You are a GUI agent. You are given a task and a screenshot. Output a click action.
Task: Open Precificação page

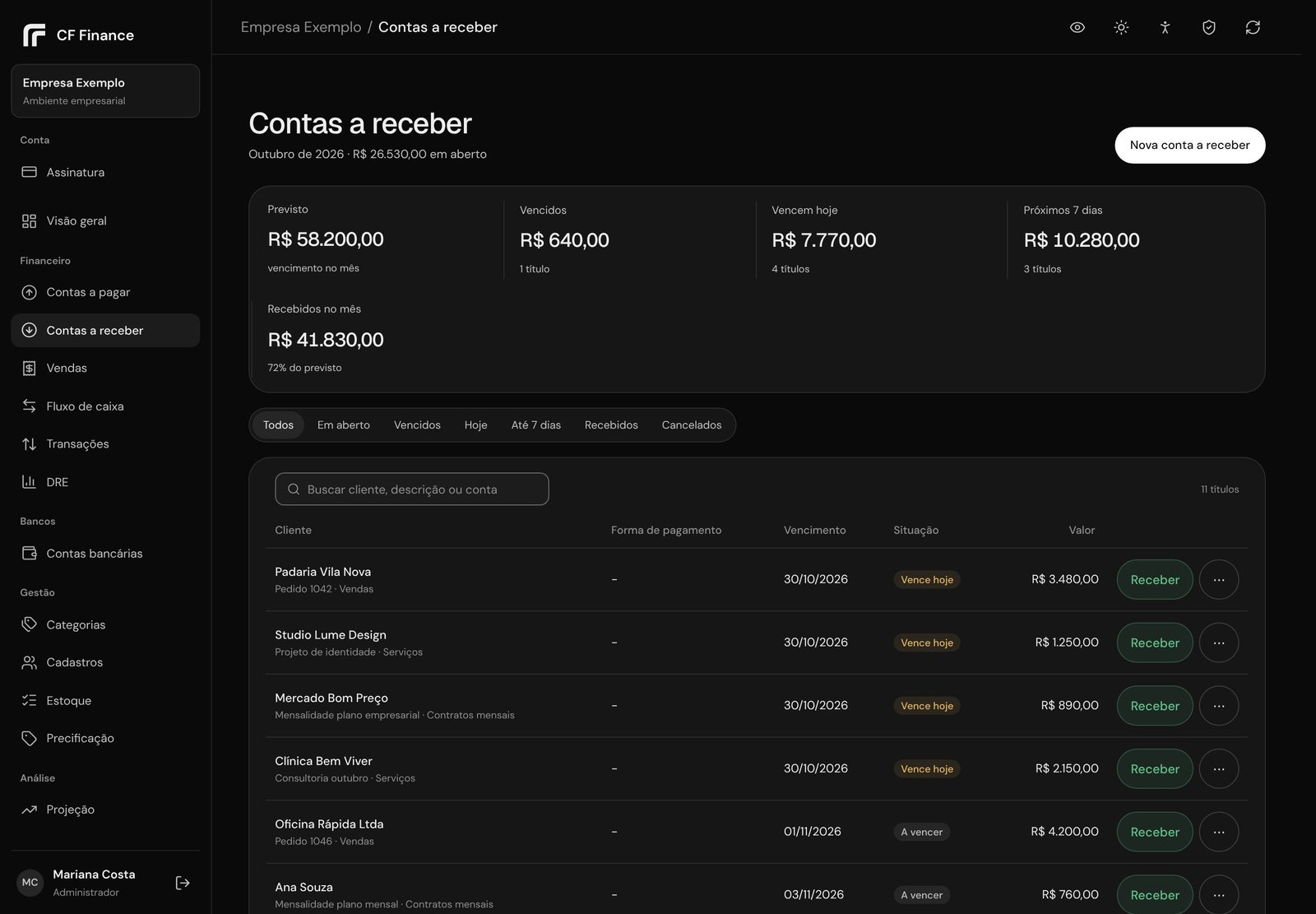point(105,739)
